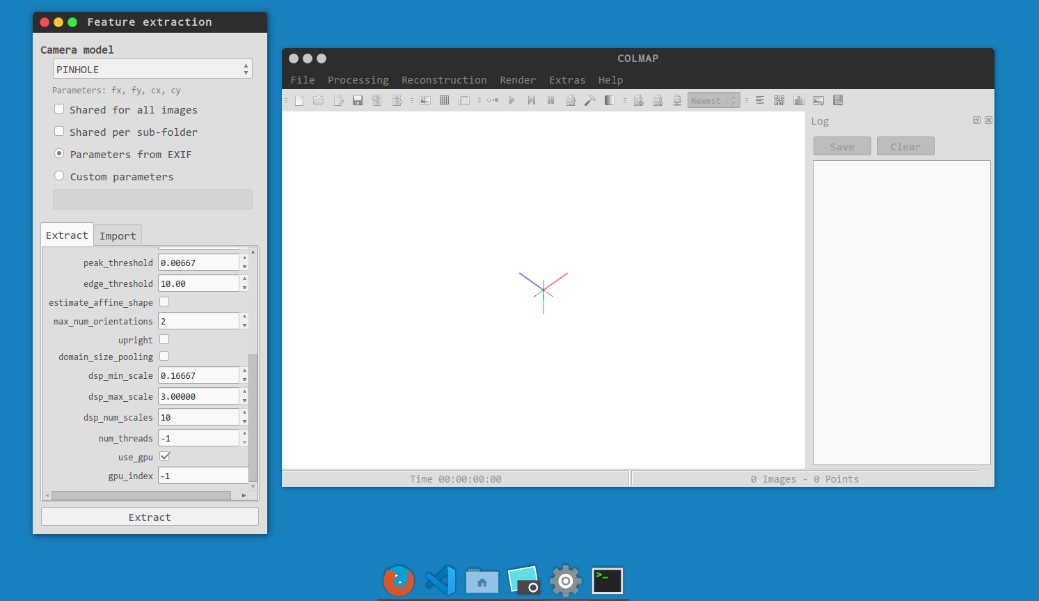Click the vertical scrollbar in the Extract options
Viewport: 1039px width, 601px height.
[x=252, y=417]
